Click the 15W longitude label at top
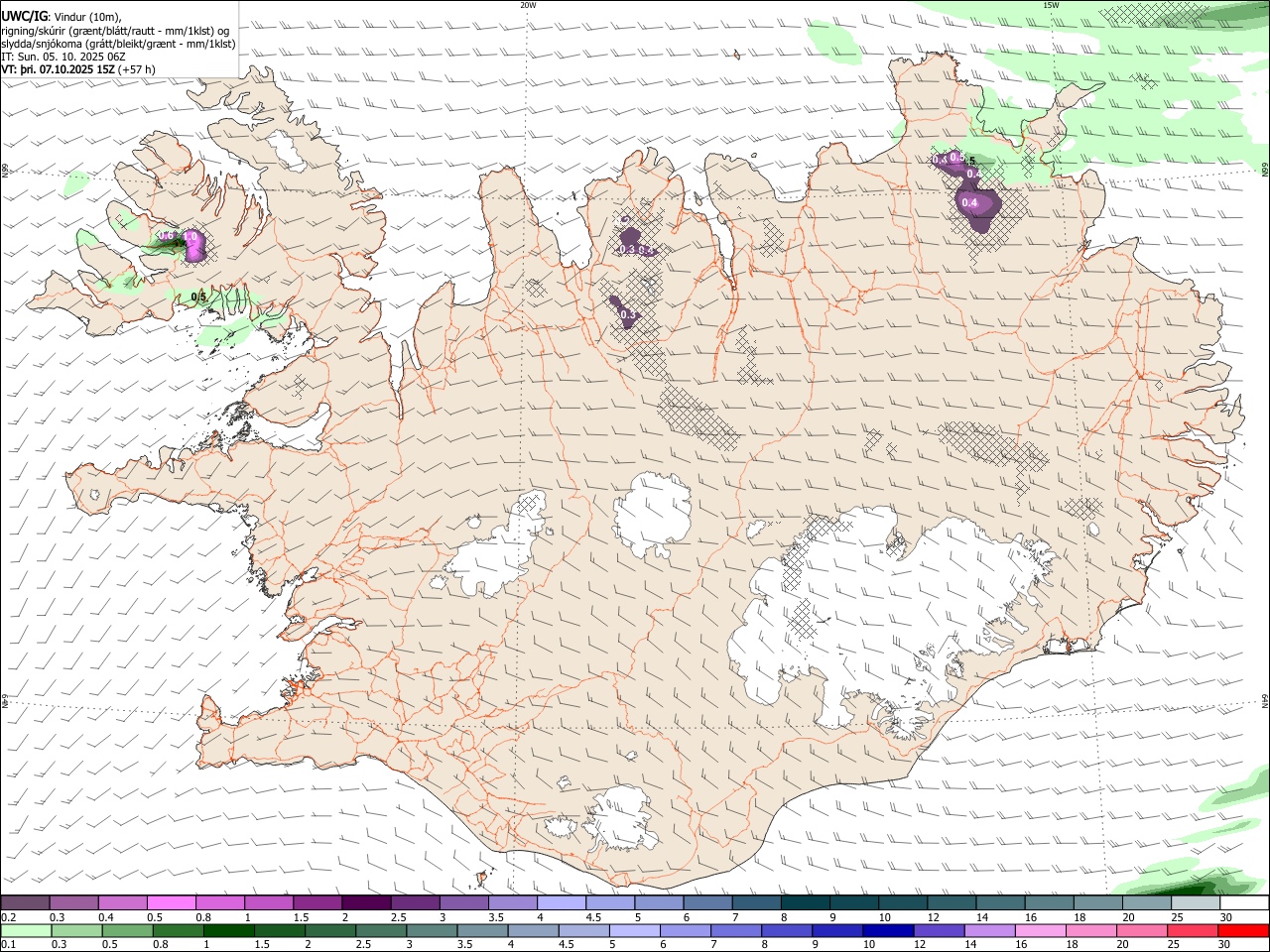Image resolution: width=1270 pixels, height=952 pixels. tap(1051, 5)
